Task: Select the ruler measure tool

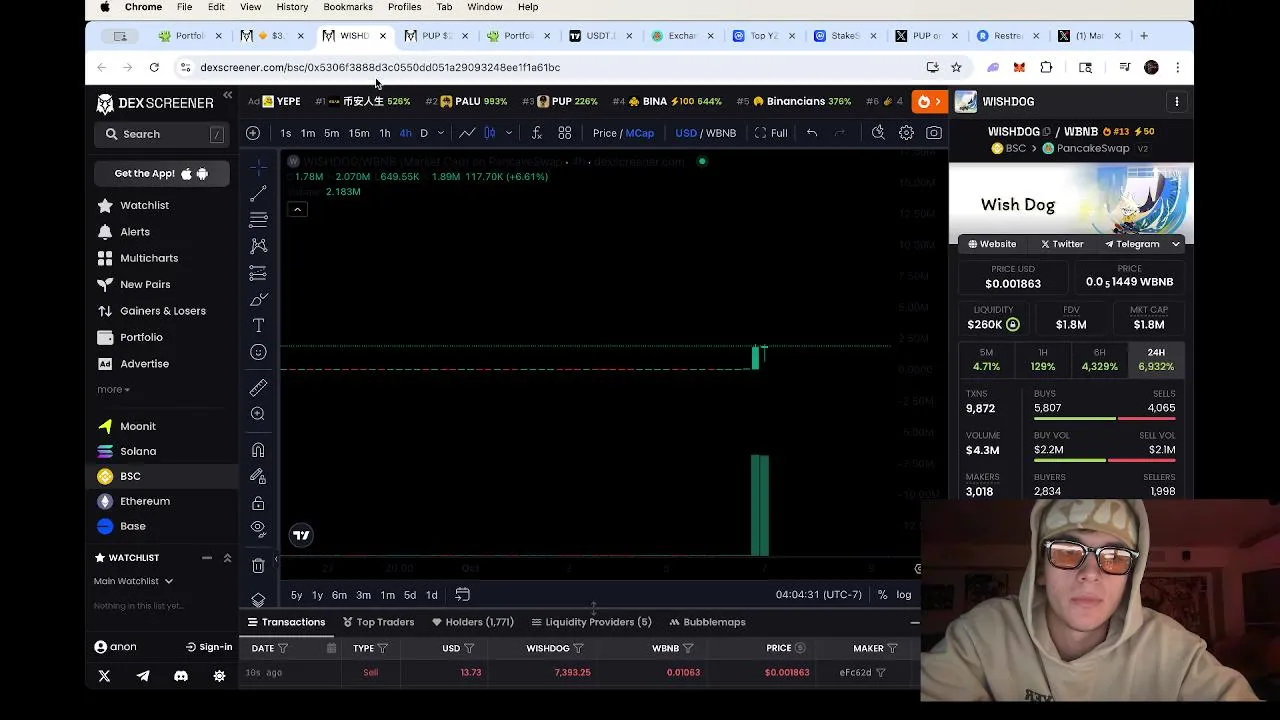Action: pos(258,387)
